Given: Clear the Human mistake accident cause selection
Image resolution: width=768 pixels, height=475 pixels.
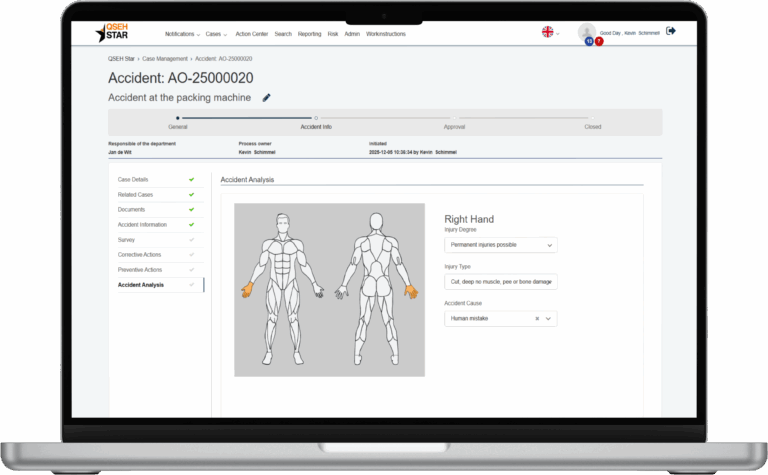Looking at the screenshot, I should 537,319.
